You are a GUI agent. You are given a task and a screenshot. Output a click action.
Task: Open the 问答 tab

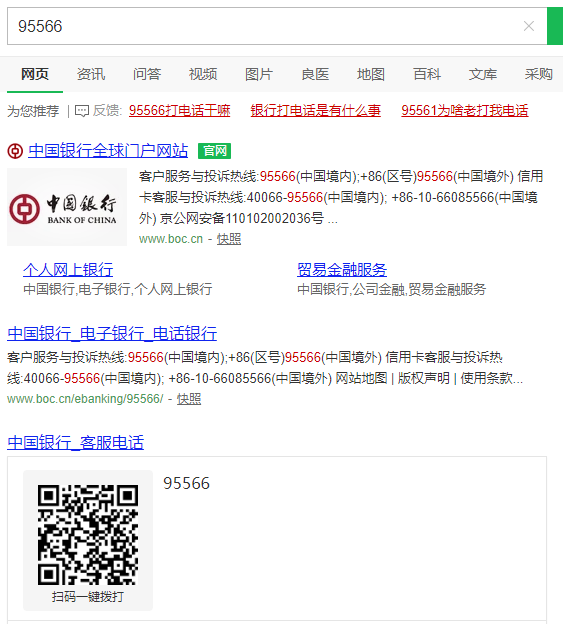[147, 74]
